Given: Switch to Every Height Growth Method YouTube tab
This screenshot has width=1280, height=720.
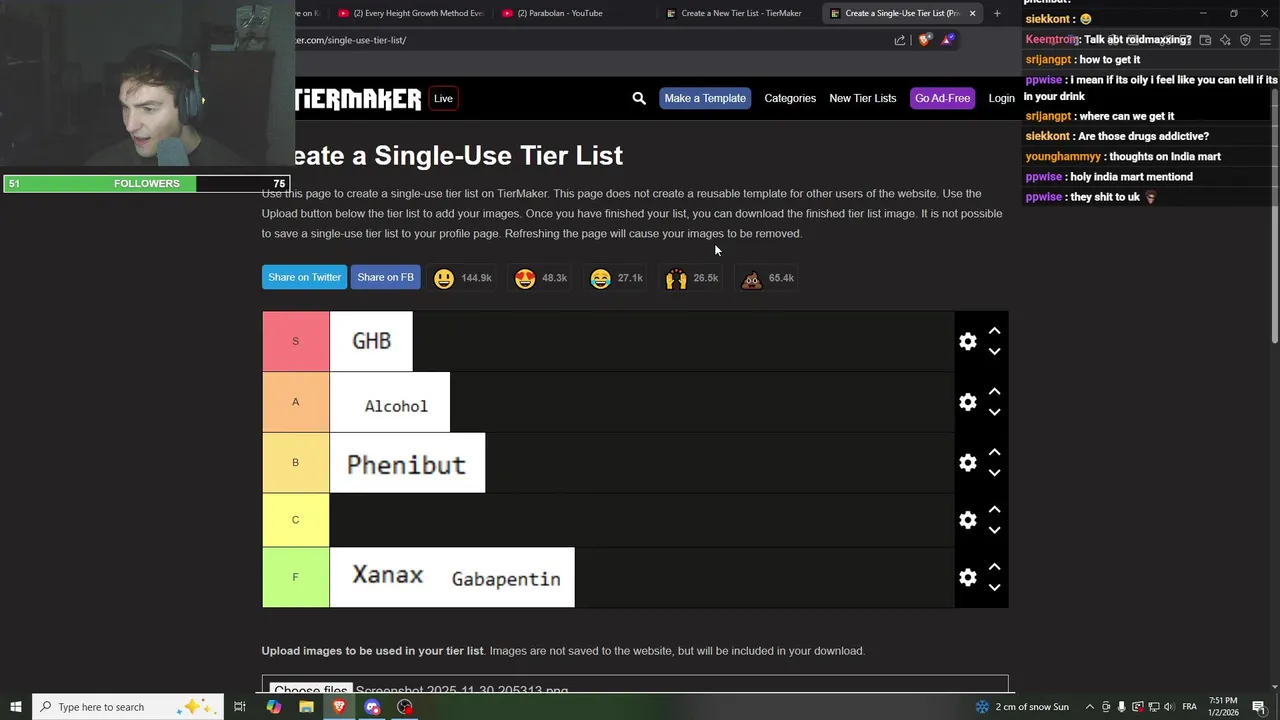Looking at the screenshot, I should 410,13.
